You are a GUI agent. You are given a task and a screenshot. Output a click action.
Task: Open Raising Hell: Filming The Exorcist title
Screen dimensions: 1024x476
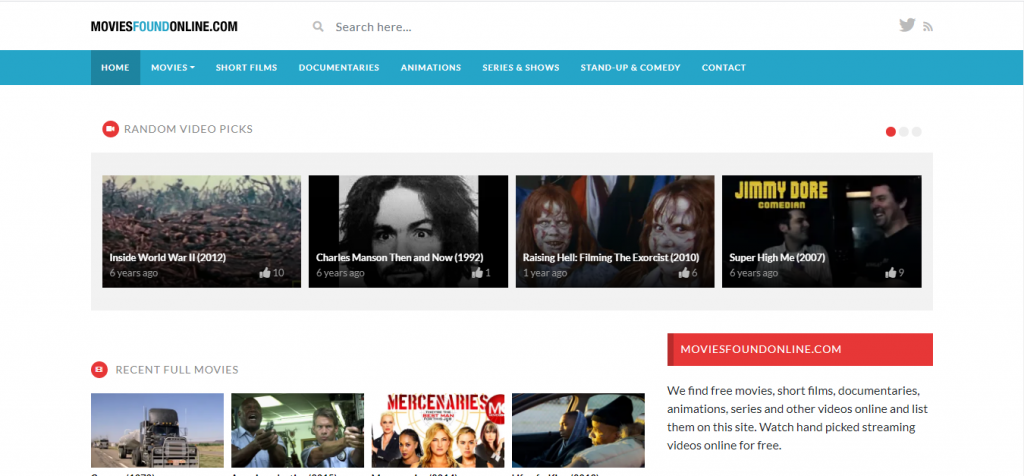611,257
